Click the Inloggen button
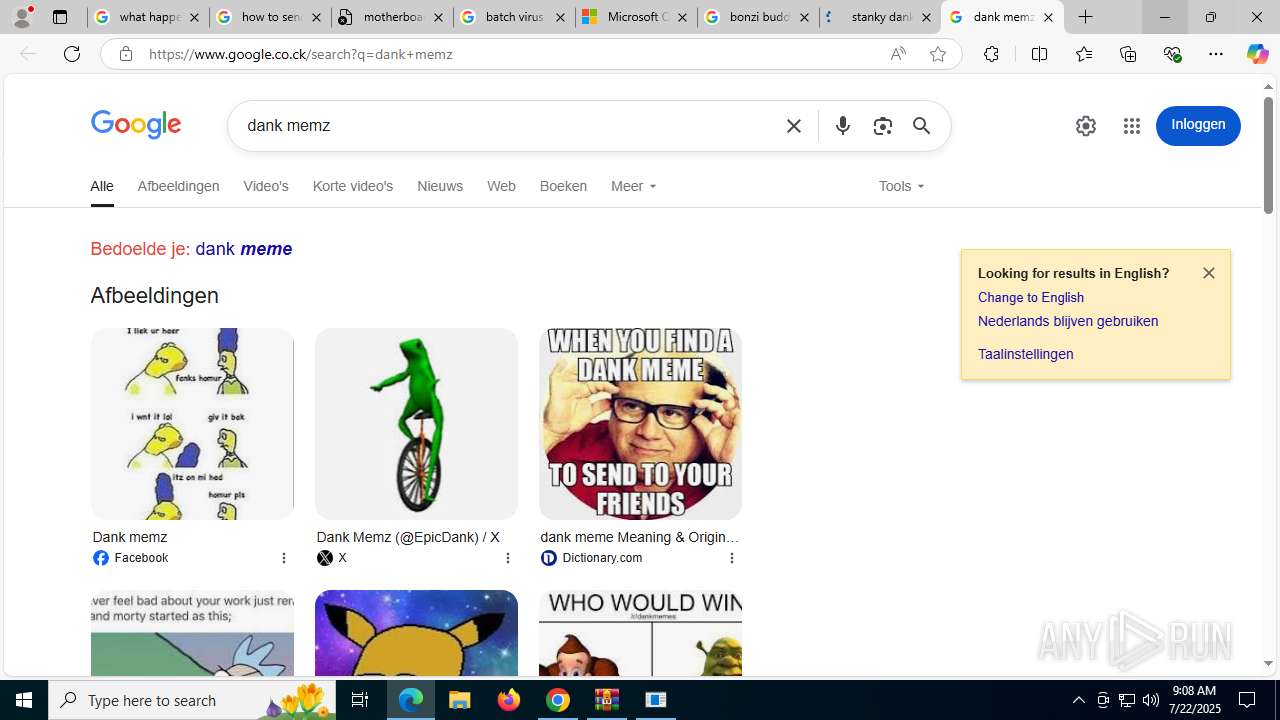Viewport: 1280px width, 720px height. coord(1198,125)
